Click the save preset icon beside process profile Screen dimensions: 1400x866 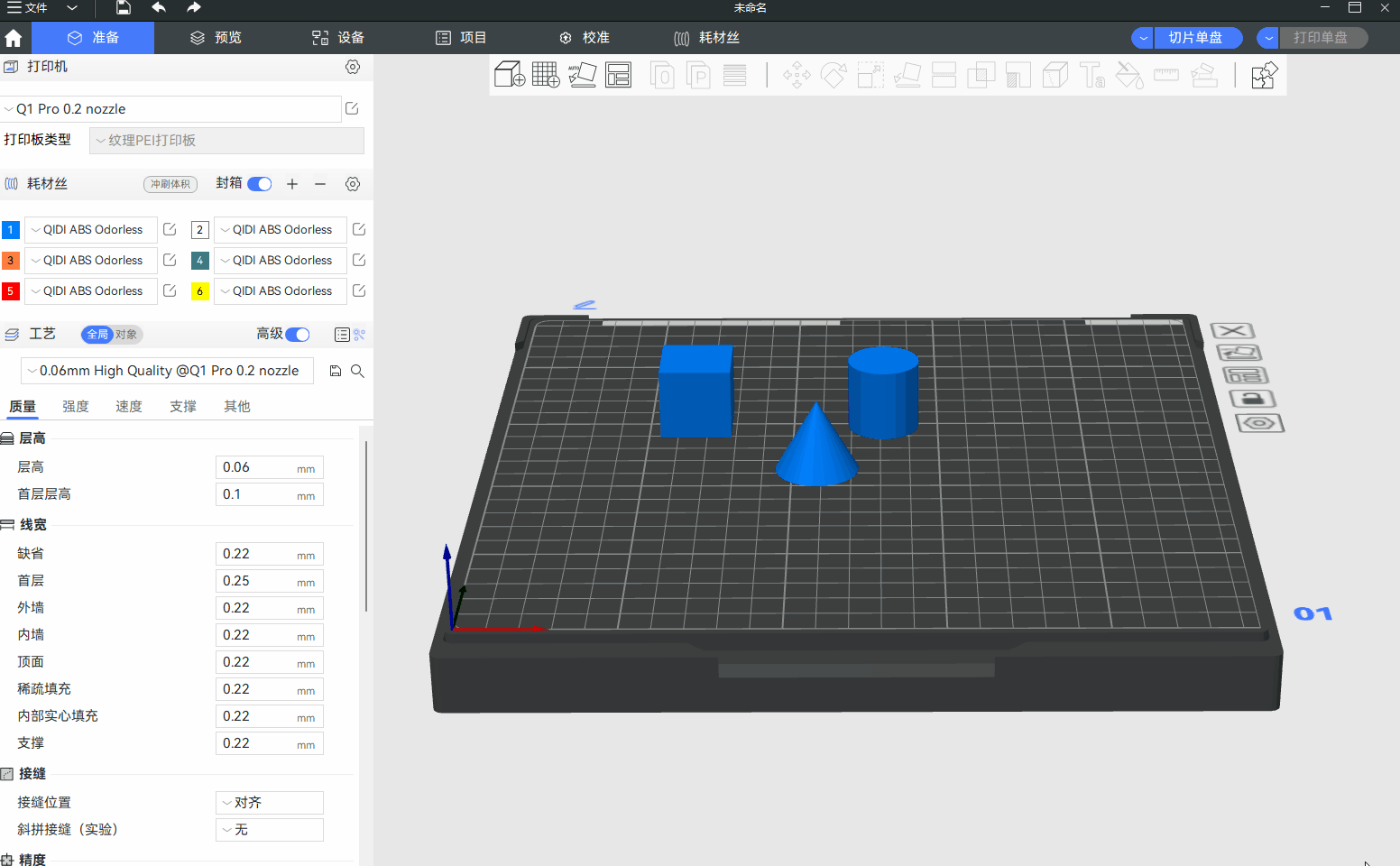click(x=336, y=371)
